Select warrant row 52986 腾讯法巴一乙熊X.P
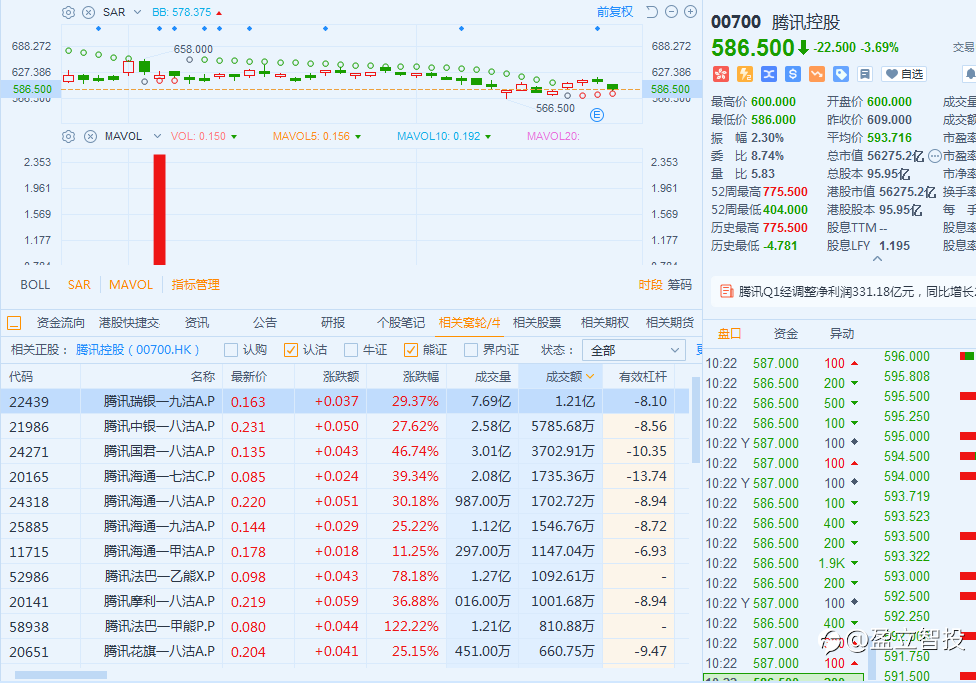 coord(345,577)
